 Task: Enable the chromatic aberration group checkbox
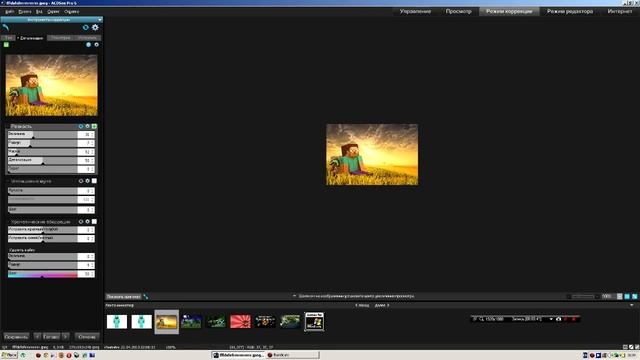pyautogui.click(x=94, y=222)
